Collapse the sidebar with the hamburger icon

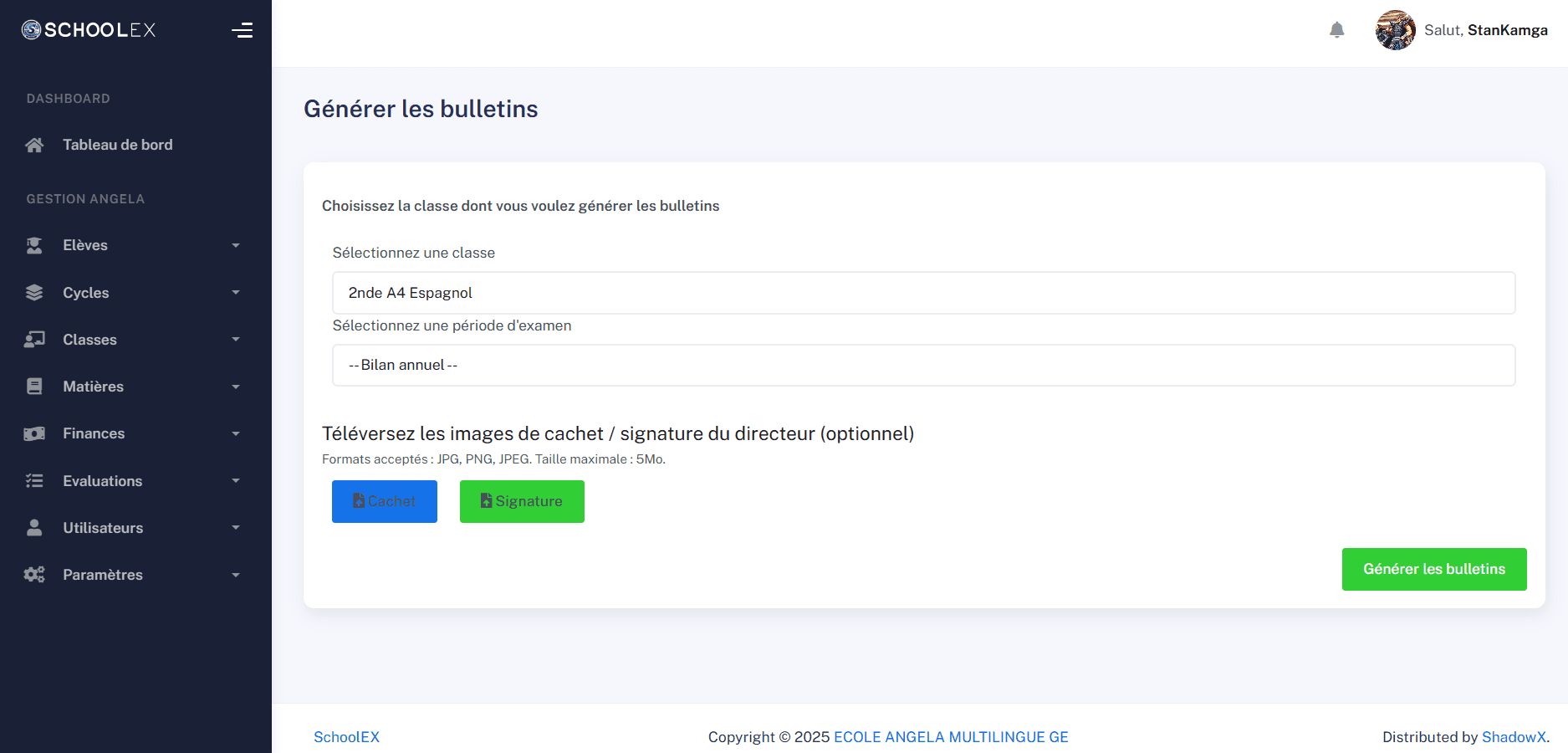click(242, 30)
